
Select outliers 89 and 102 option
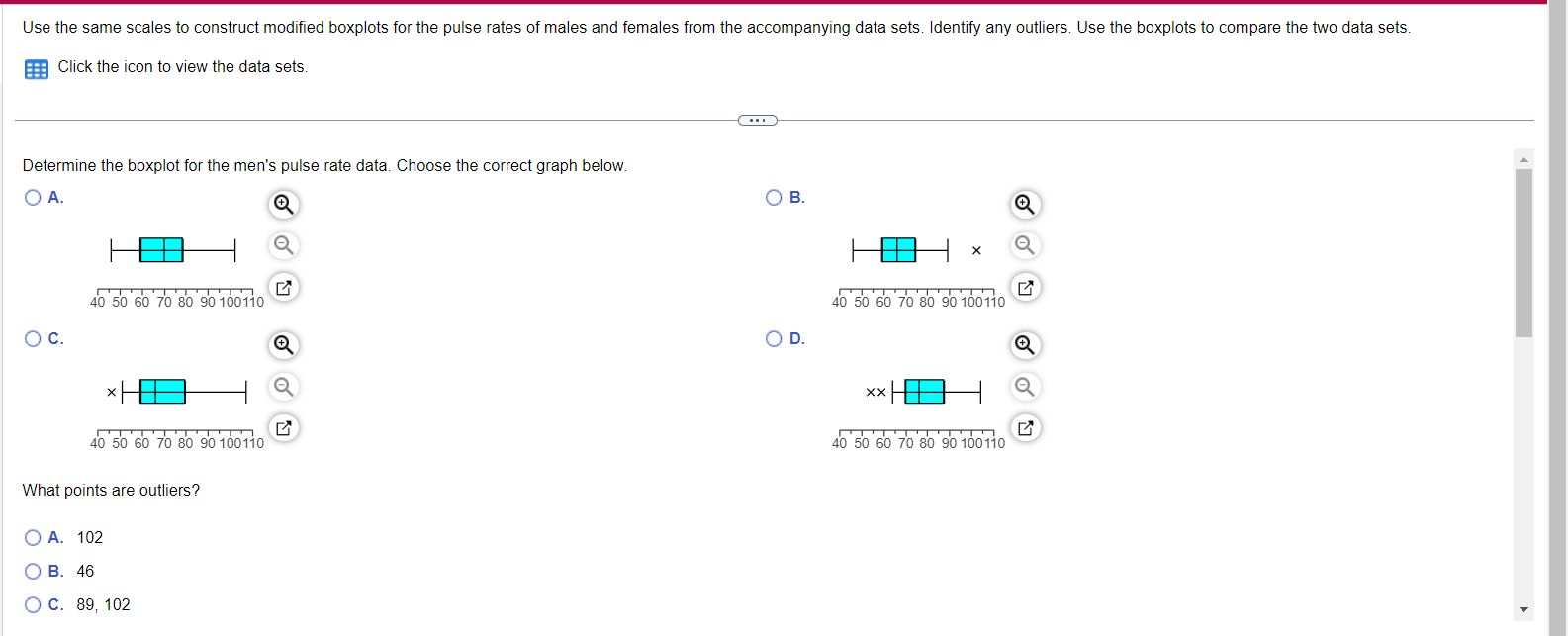tap(32, 604)
